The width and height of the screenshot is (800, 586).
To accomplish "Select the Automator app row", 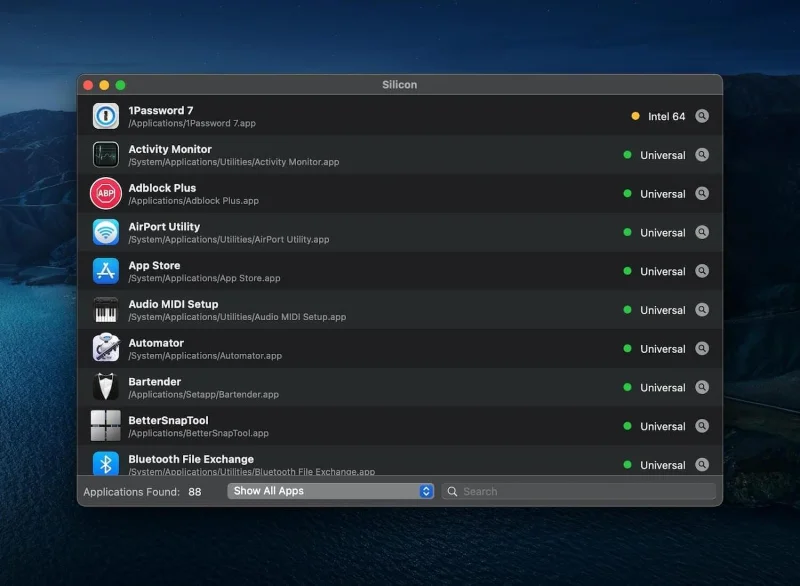I will pos(399,348).
